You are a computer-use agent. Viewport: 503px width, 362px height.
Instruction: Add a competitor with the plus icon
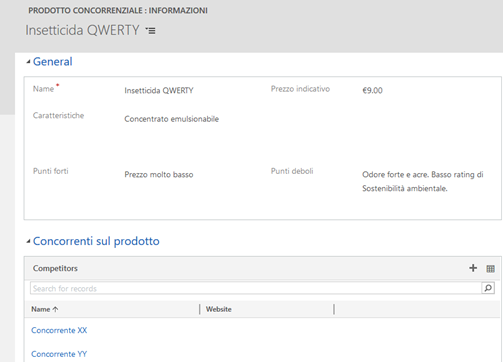click(x=473, y=268)
